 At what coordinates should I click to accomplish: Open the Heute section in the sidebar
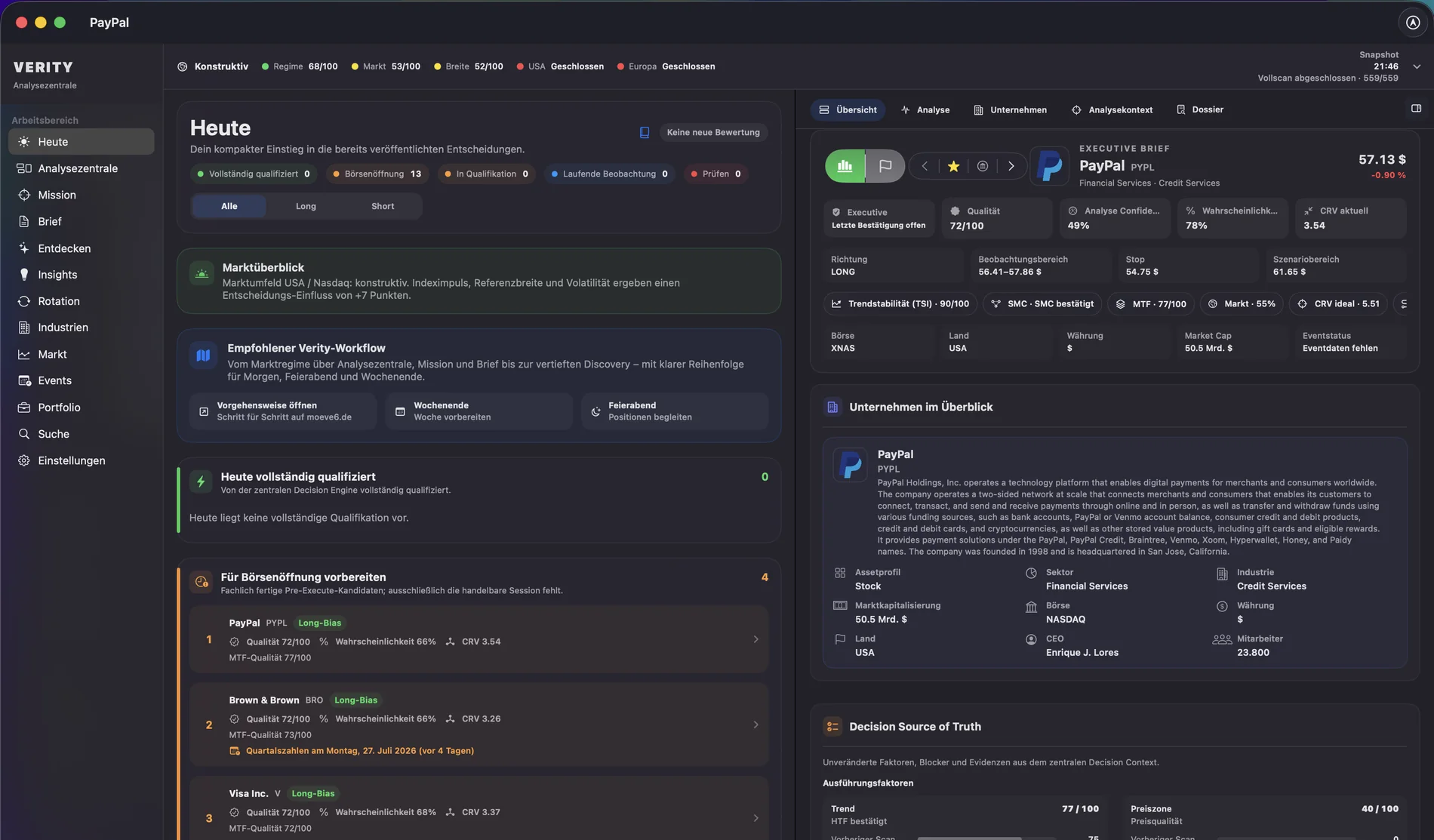81,142
